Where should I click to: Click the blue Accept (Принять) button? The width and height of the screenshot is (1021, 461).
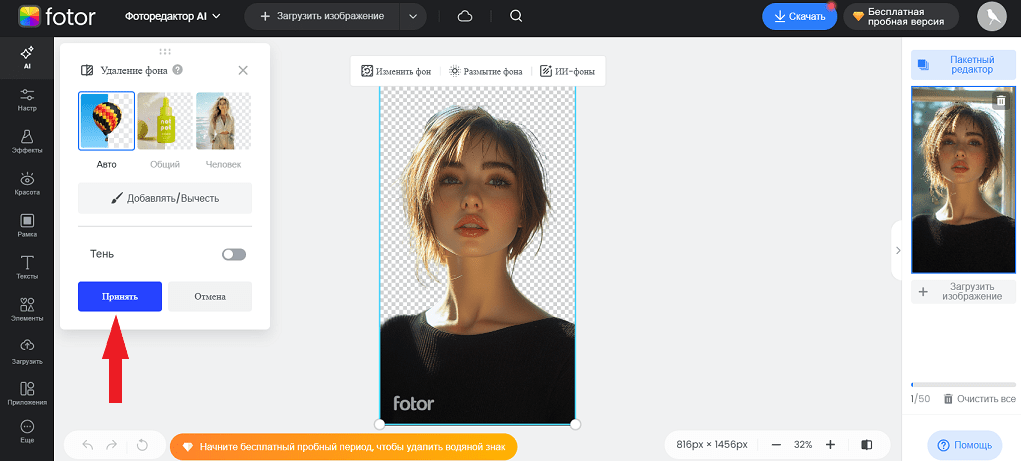120,297
